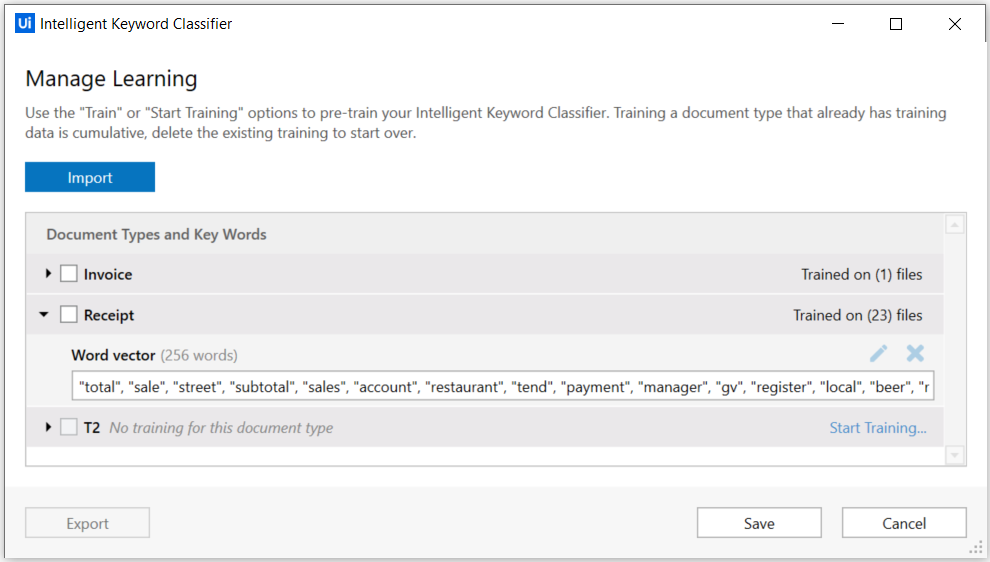This screenshot has width=990, height=562.
Task: Select the Invoice row trained files label
Action: [862, 274]
